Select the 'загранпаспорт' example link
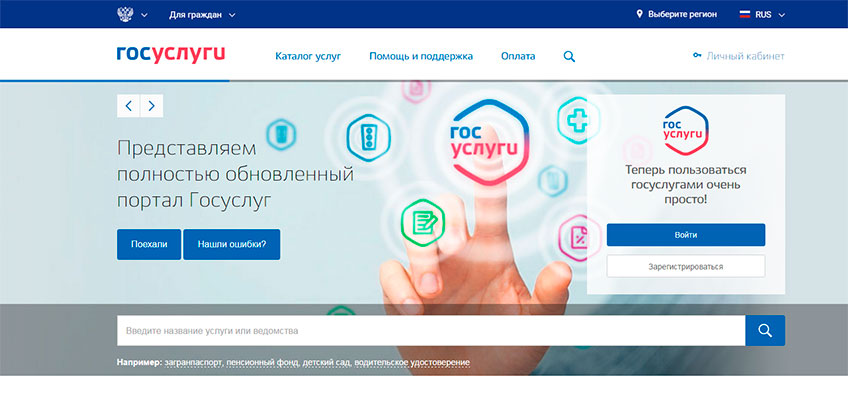848x403 pixels. pos(193,362)
